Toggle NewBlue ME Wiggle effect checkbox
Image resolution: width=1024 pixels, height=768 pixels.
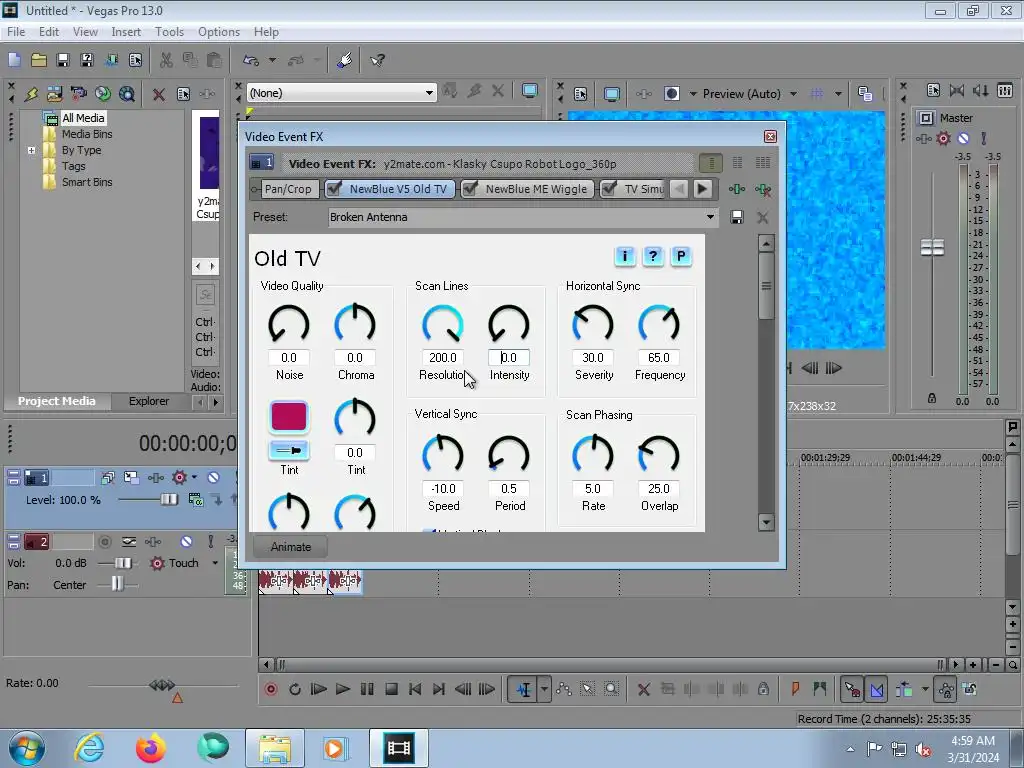(470, 189)
